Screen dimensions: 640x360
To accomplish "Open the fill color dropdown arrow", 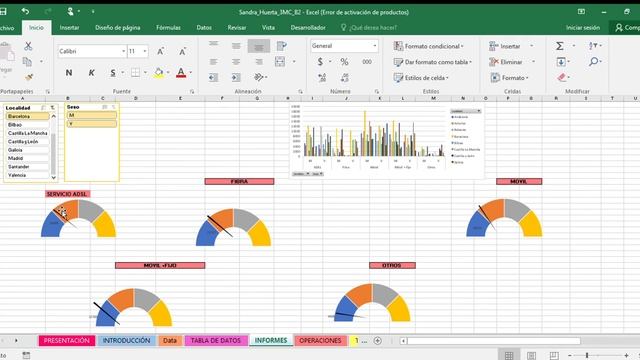I will click(x=168, y=73).
